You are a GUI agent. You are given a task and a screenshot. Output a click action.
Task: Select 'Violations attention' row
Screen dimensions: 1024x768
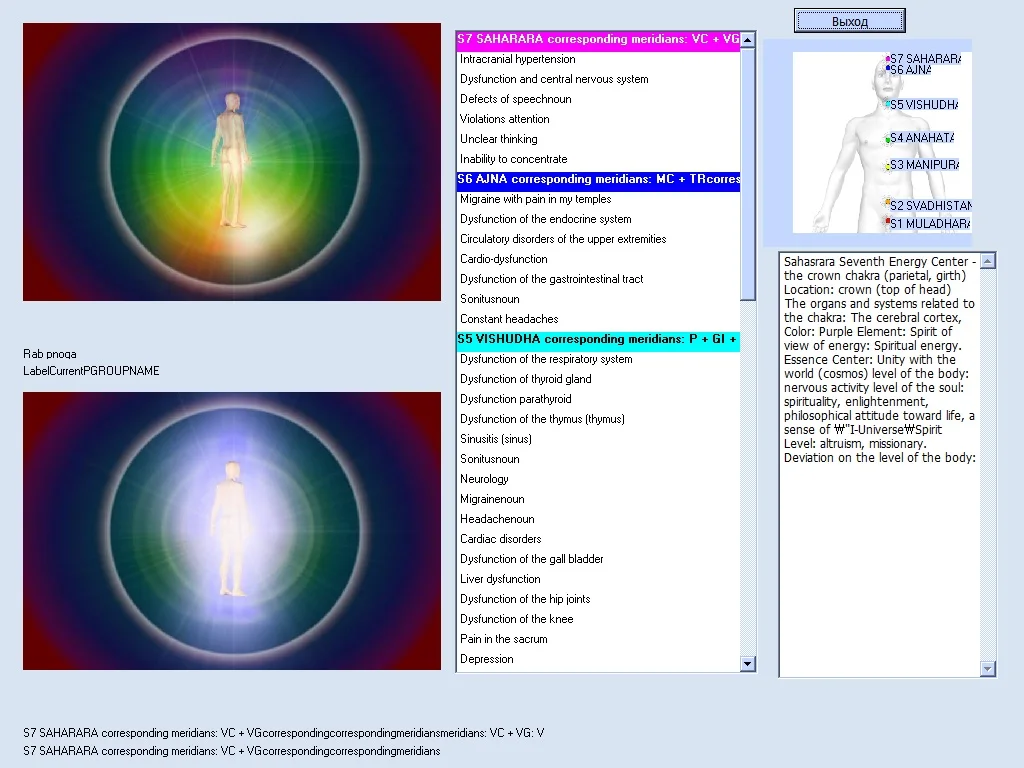pos(598,119)
